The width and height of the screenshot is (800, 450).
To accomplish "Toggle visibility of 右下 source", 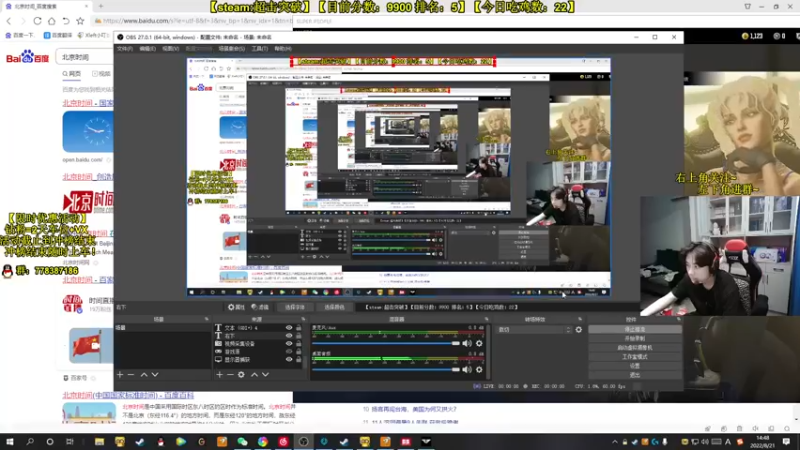I will 289,336.
